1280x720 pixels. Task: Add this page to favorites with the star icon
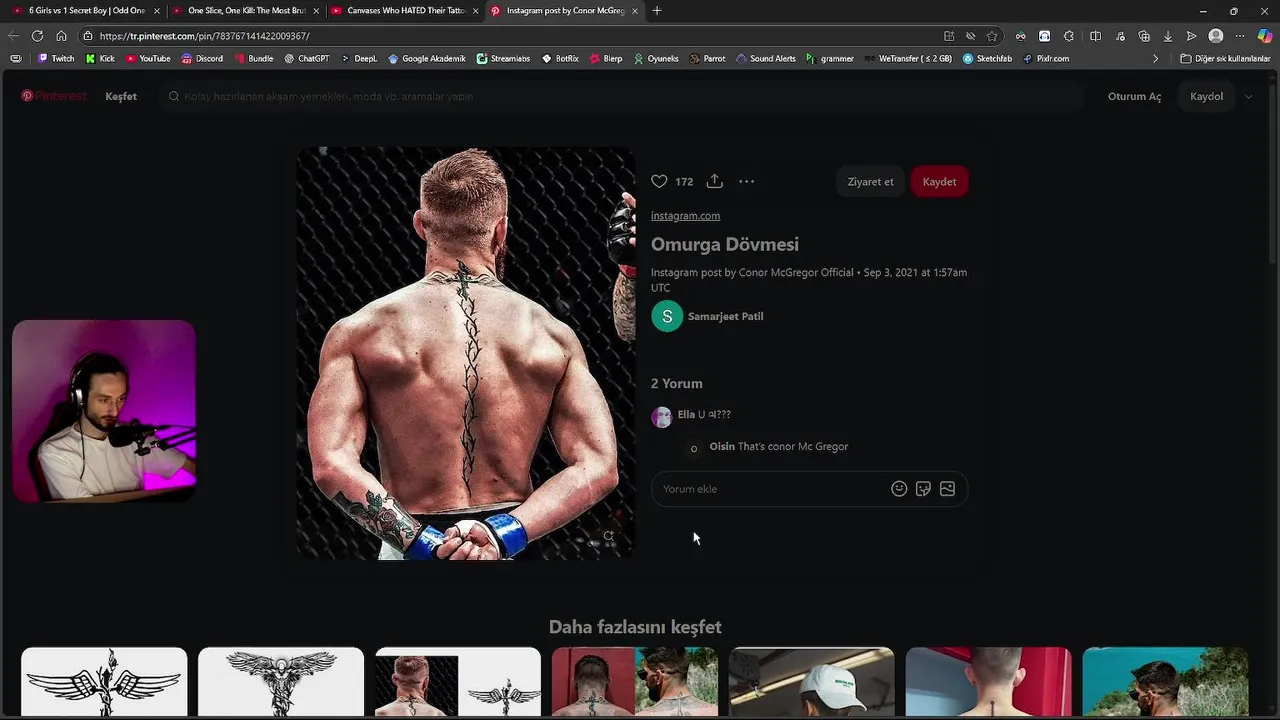(x=992, y=36)
